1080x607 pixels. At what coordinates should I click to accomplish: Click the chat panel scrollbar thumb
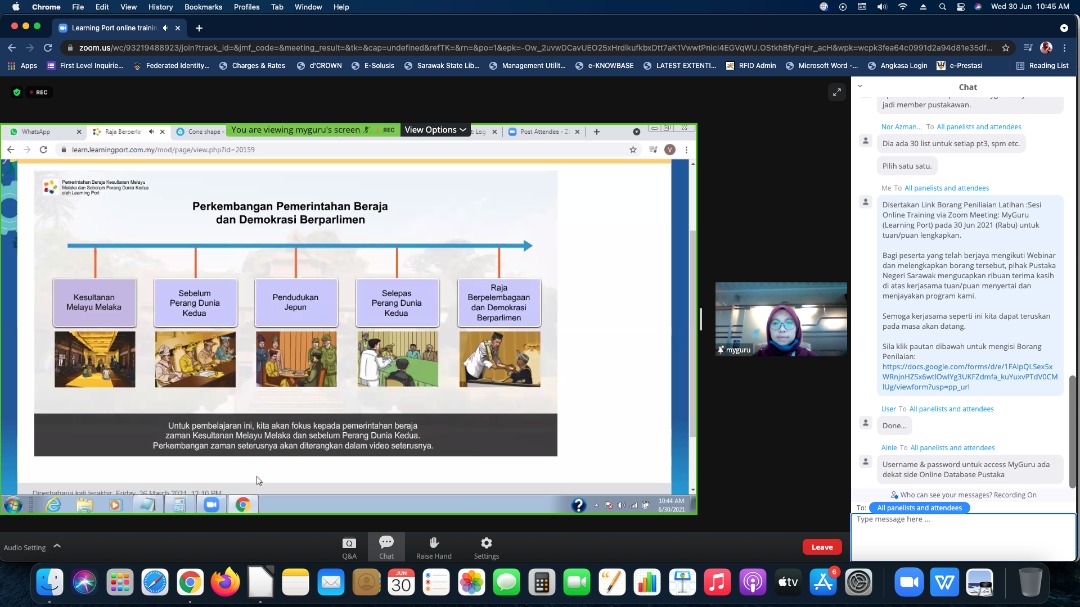(1072, 432)
